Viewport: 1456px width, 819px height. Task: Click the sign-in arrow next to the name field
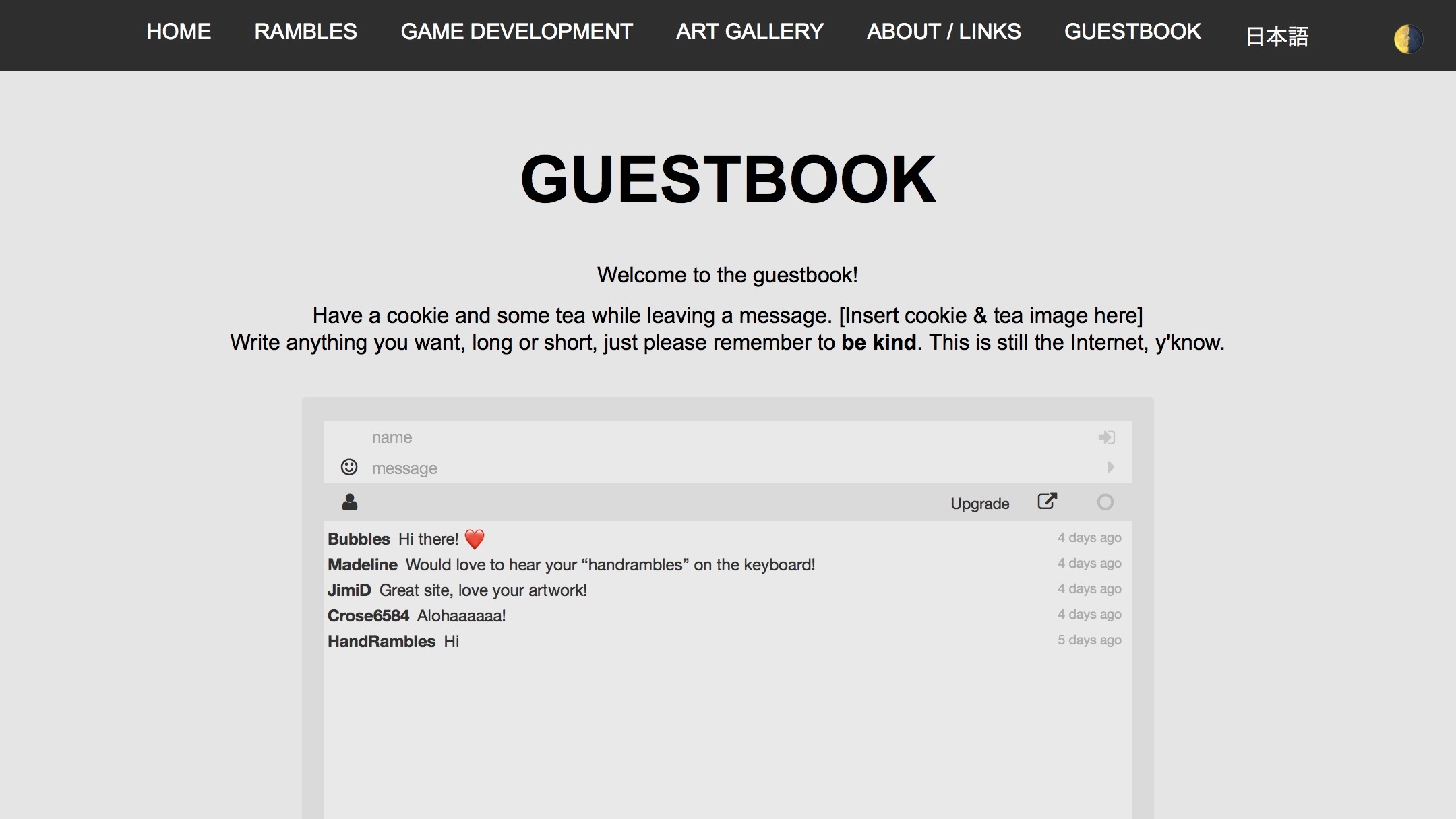[x=1106, y=437]
